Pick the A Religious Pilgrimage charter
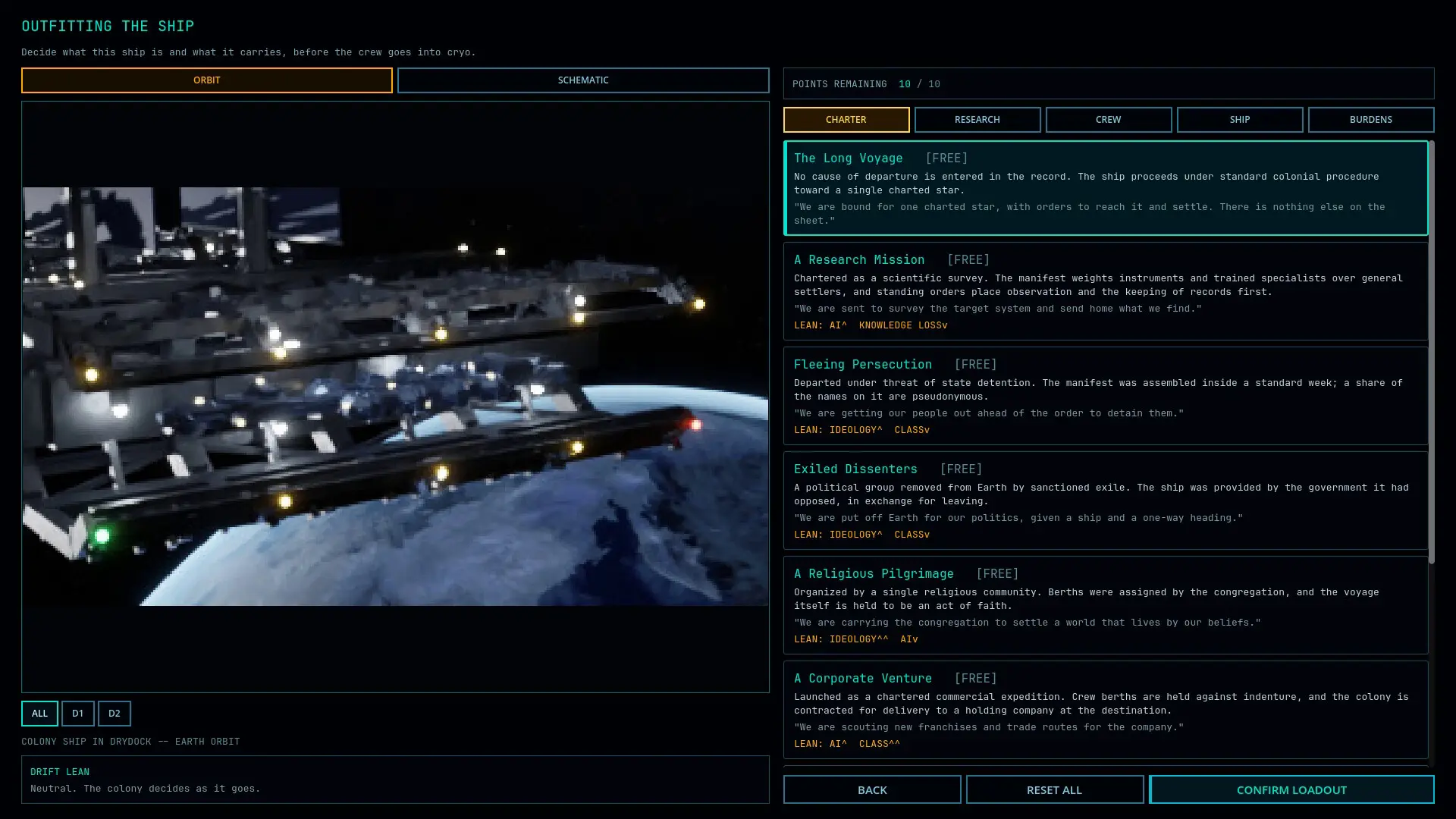 click(x=1106, y=605)
